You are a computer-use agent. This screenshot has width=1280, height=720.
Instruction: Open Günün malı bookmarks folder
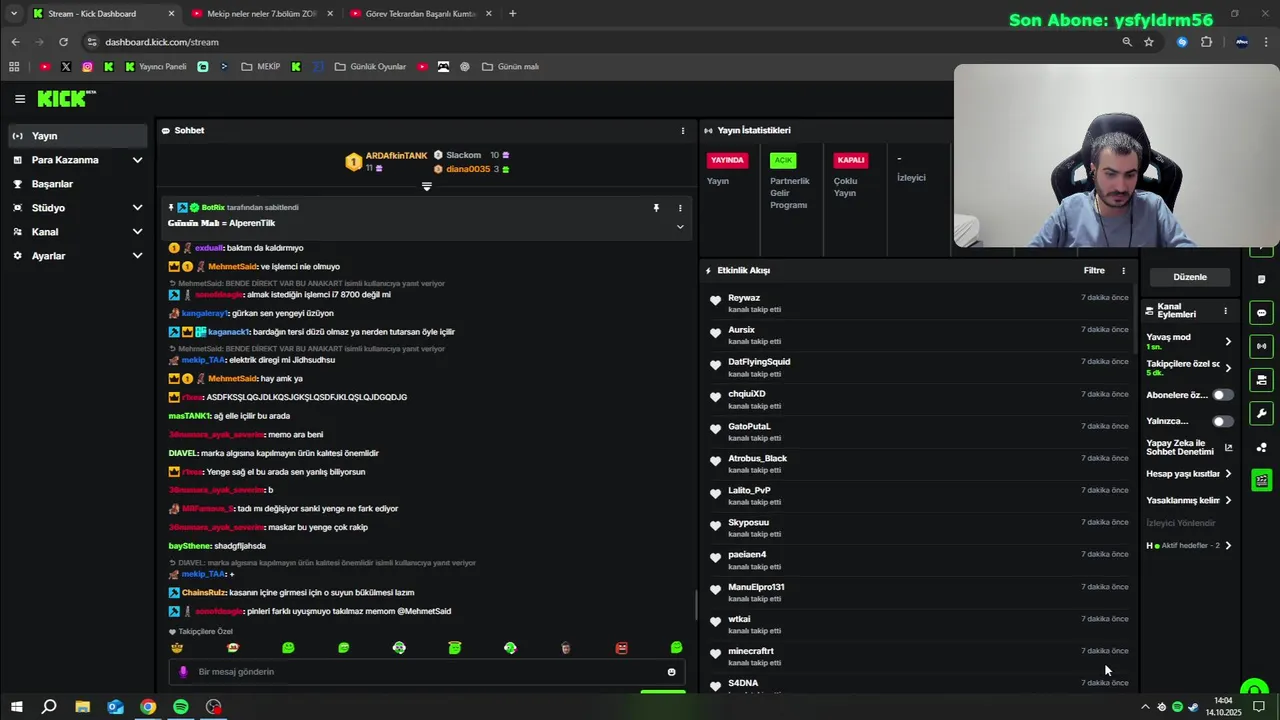tap(511, 67)
